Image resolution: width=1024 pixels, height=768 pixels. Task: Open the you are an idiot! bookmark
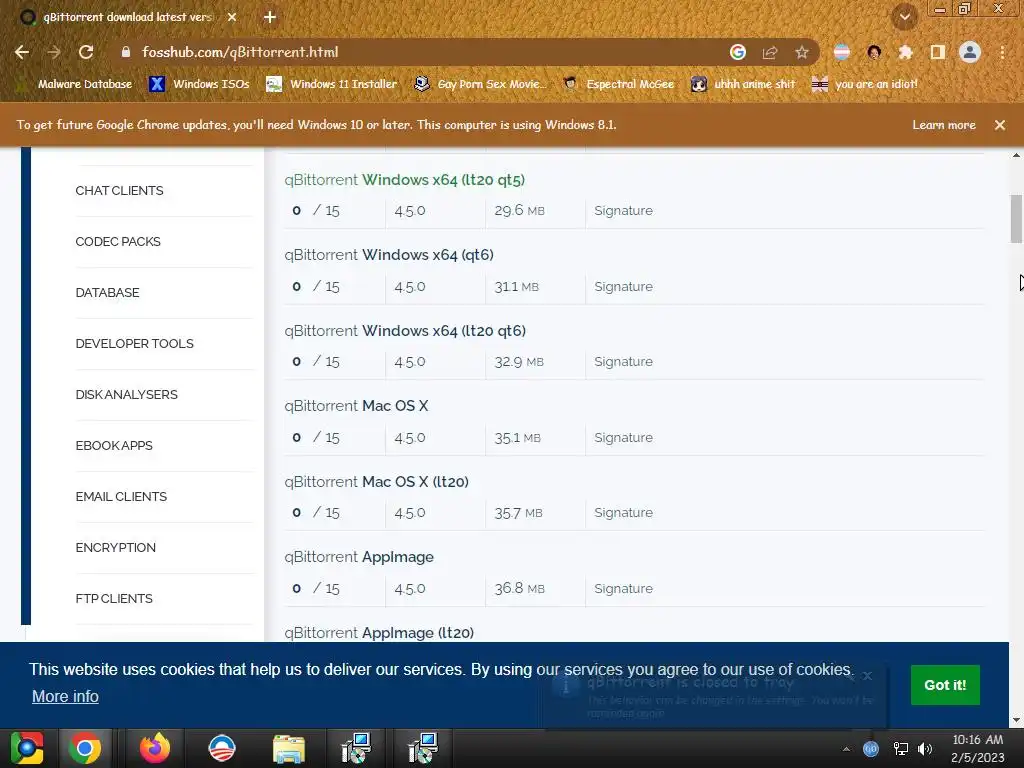(x=864, y=84)
